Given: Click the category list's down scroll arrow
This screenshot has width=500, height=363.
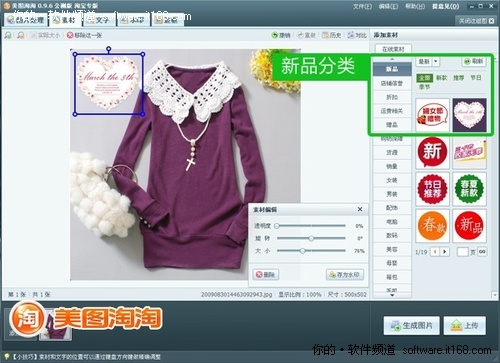Looking at the screenshot, I should coord(392,295).
